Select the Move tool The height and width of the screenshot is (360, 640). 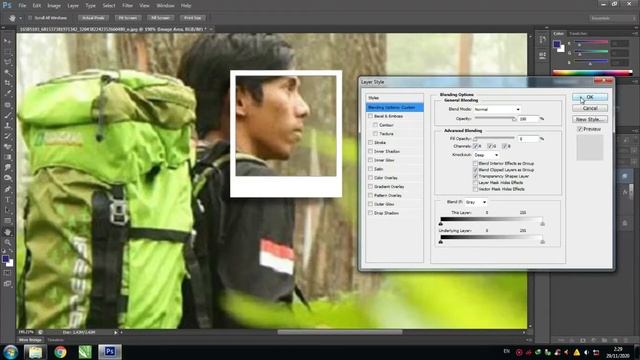(x=8, y=41)
